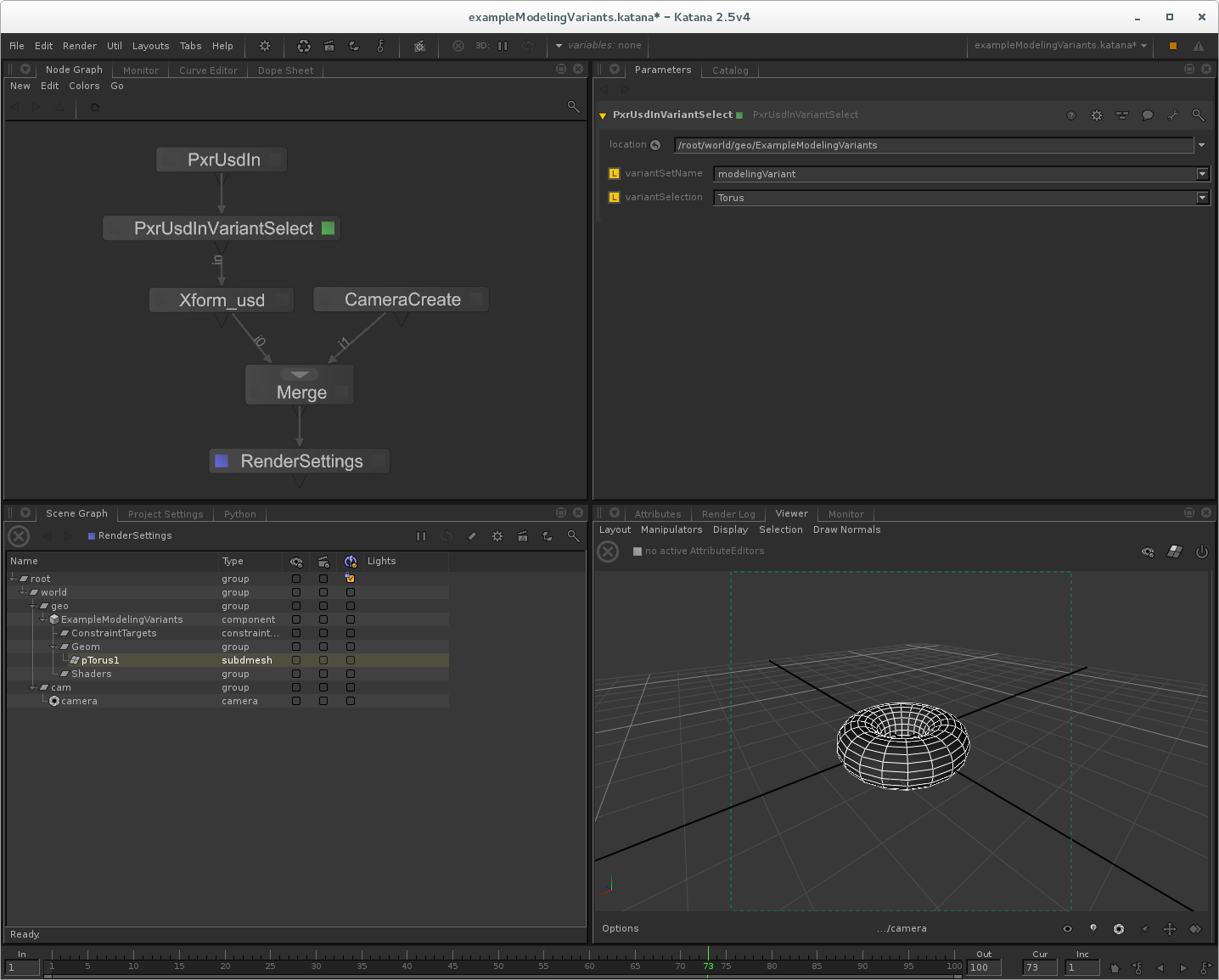This screenshot has width=1219, height=980.
Task: Click the pencil icon in Scene Graph toolbar
Action: (472, 536)
